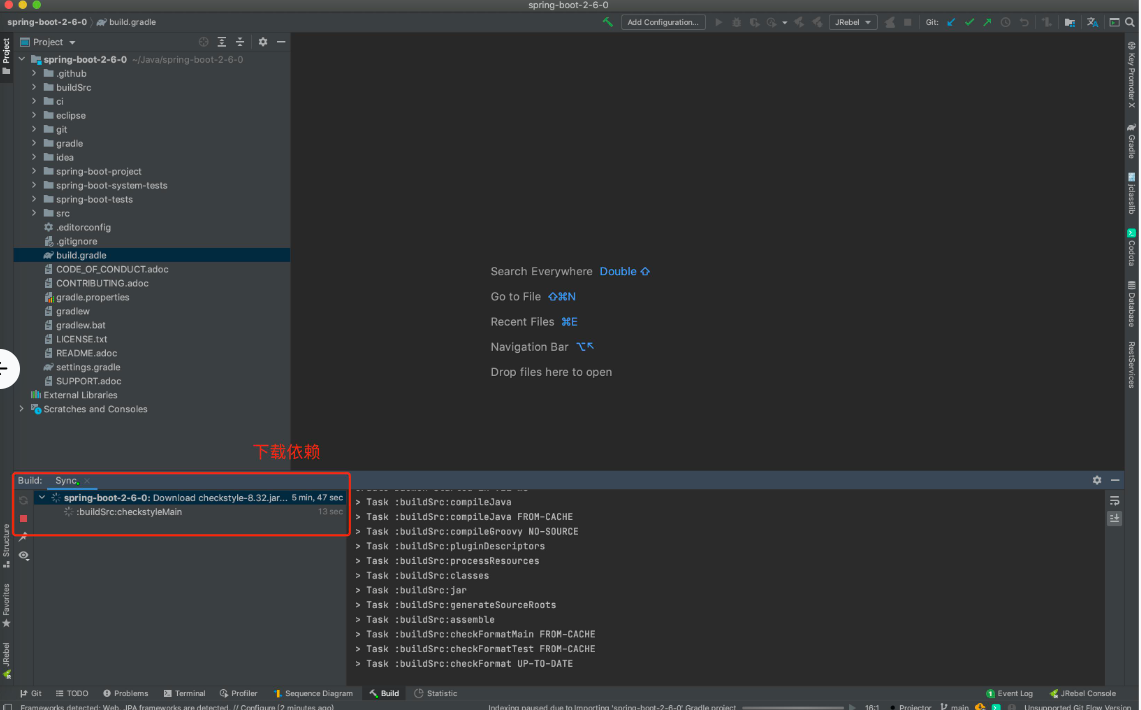Collapse spring-boot-2-6-0 sync task node
Screen dimensions: 1141x710
pyautogui.click(x=41, y=498)
